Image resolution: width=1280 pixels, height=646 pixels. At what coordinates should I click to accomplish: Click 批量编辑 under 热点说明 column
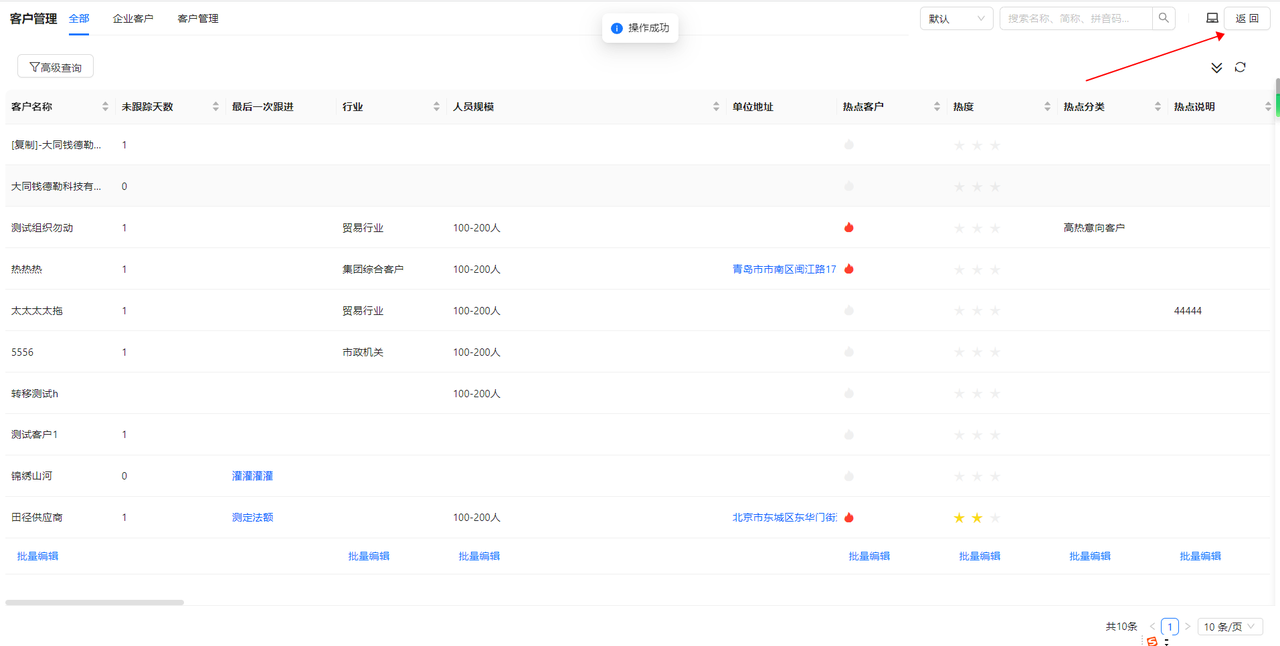pyautogui.click(x=1200, y=556)
